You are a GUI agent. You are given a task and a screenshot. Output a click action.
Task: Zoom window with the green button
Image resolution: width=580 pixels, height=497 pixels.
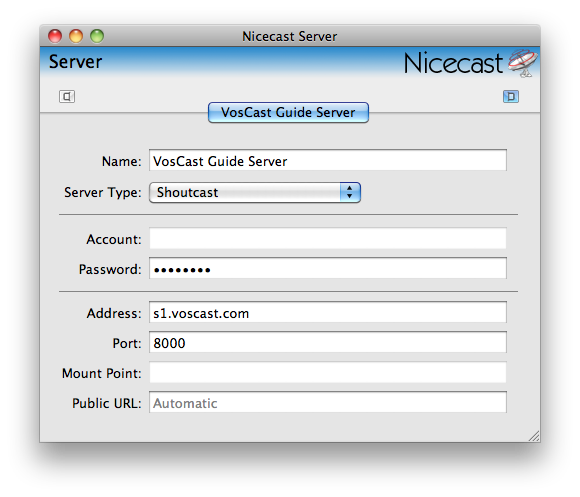coord(97,36)
